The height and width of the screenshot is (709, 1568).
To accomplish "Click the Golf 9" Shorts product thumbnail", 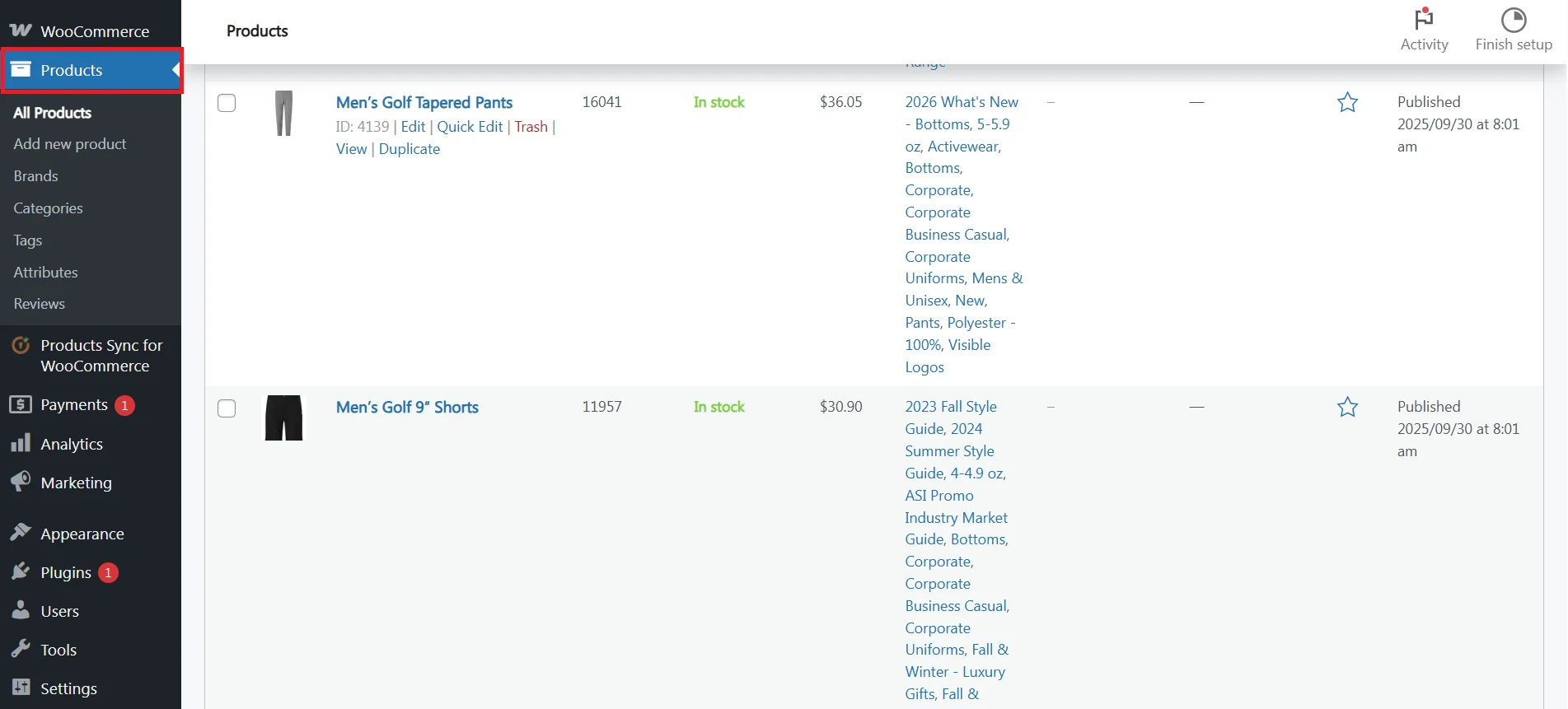I will pos(284,417).
